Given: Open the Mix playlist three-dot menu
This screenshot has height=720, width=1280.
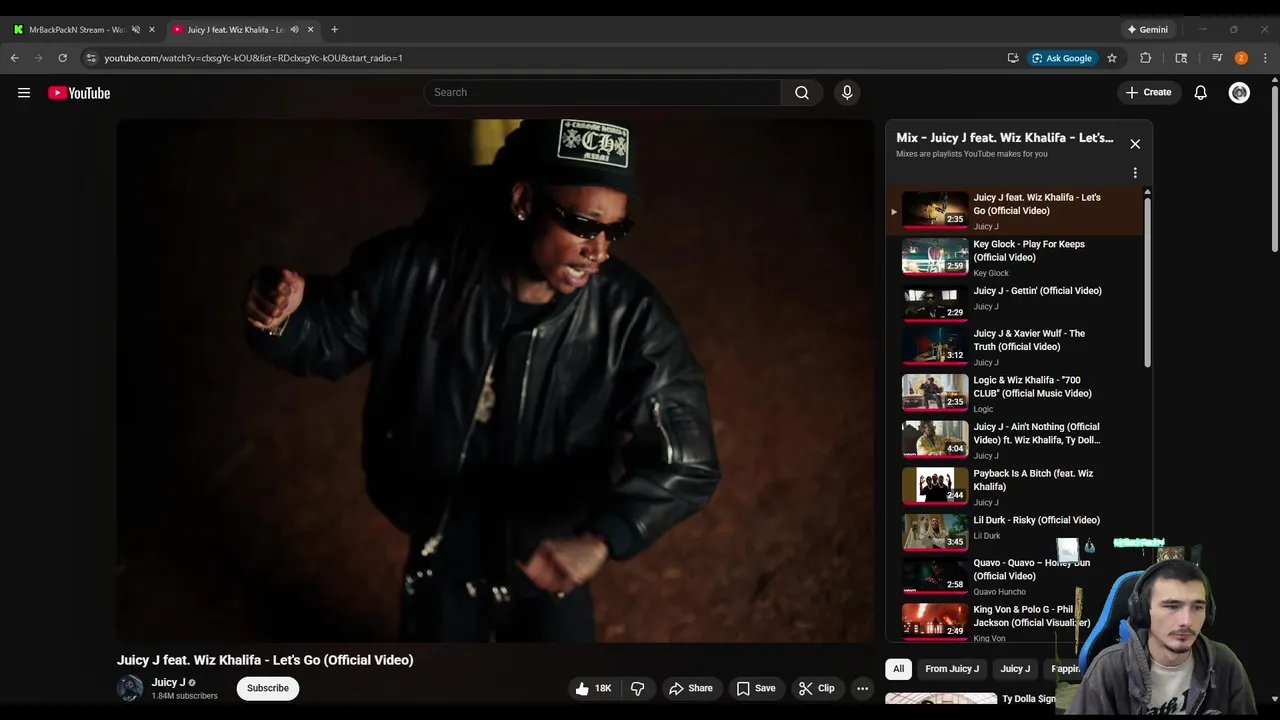Looking at the screenshot, I should (x=1135, y=173).
